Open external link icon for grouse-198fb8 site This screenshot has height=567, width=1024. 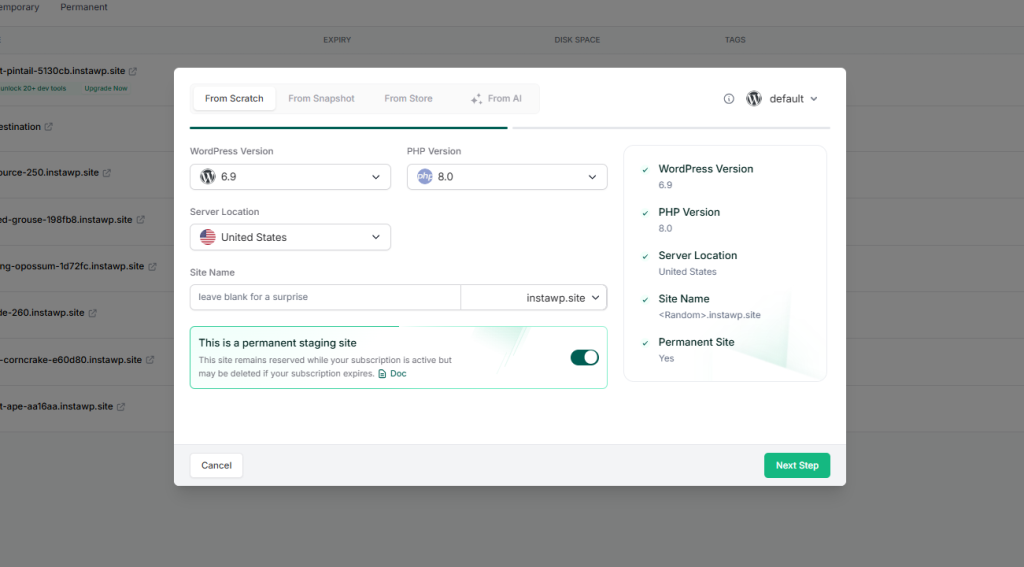[140, 220]
